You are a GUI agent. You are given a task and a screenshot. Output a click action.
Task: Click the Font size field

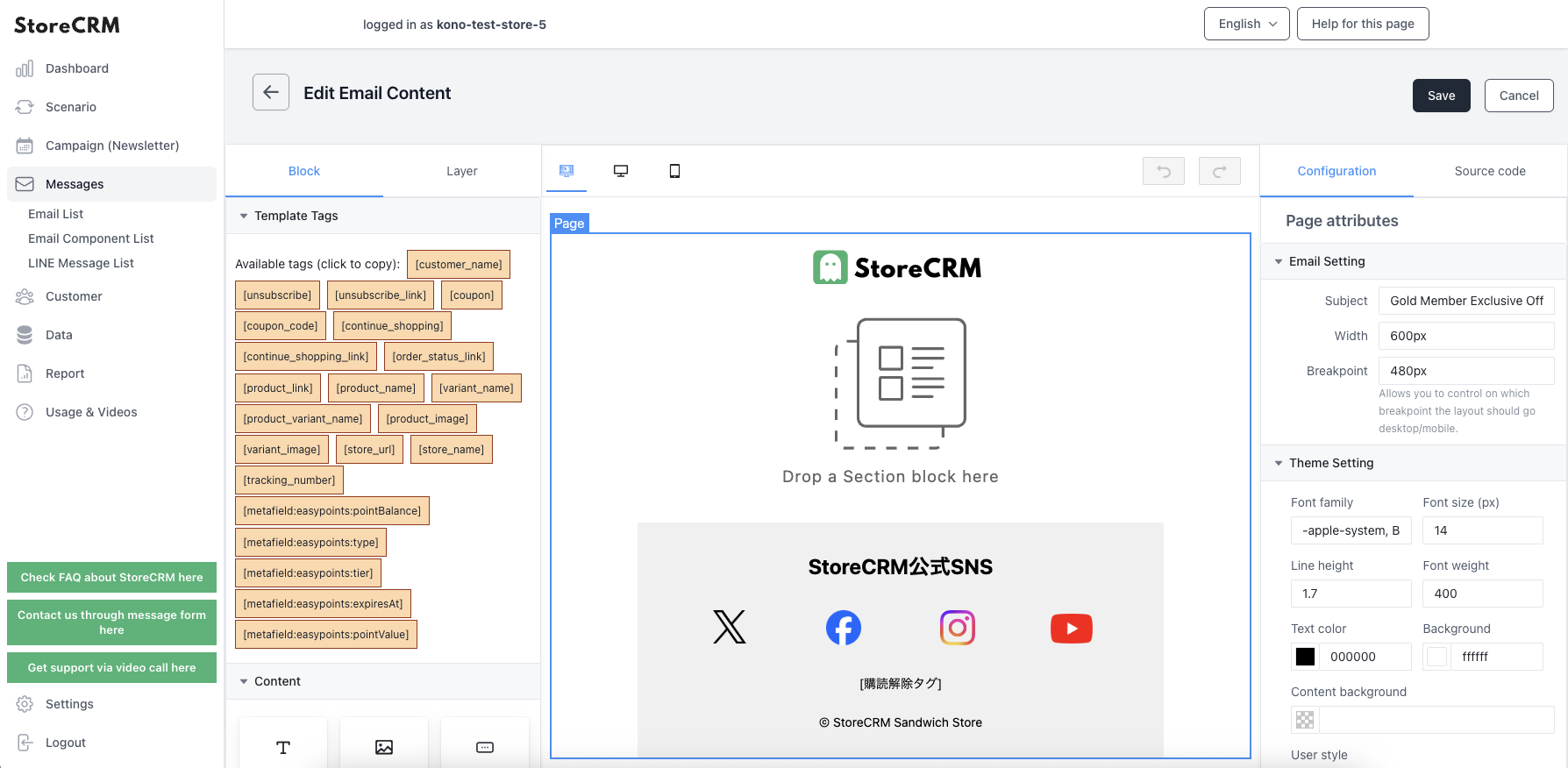(x=1483, y=530)
